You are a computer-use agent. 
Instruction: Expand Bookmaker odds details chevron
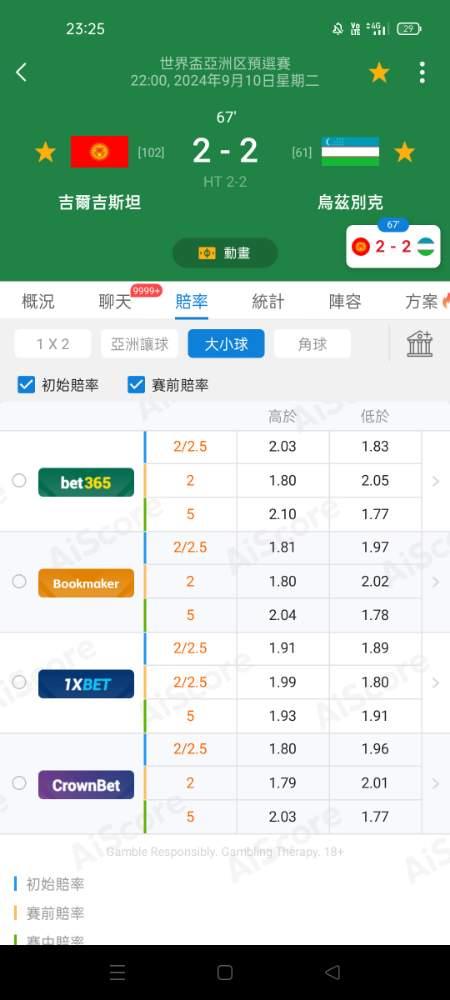[436, 582]
